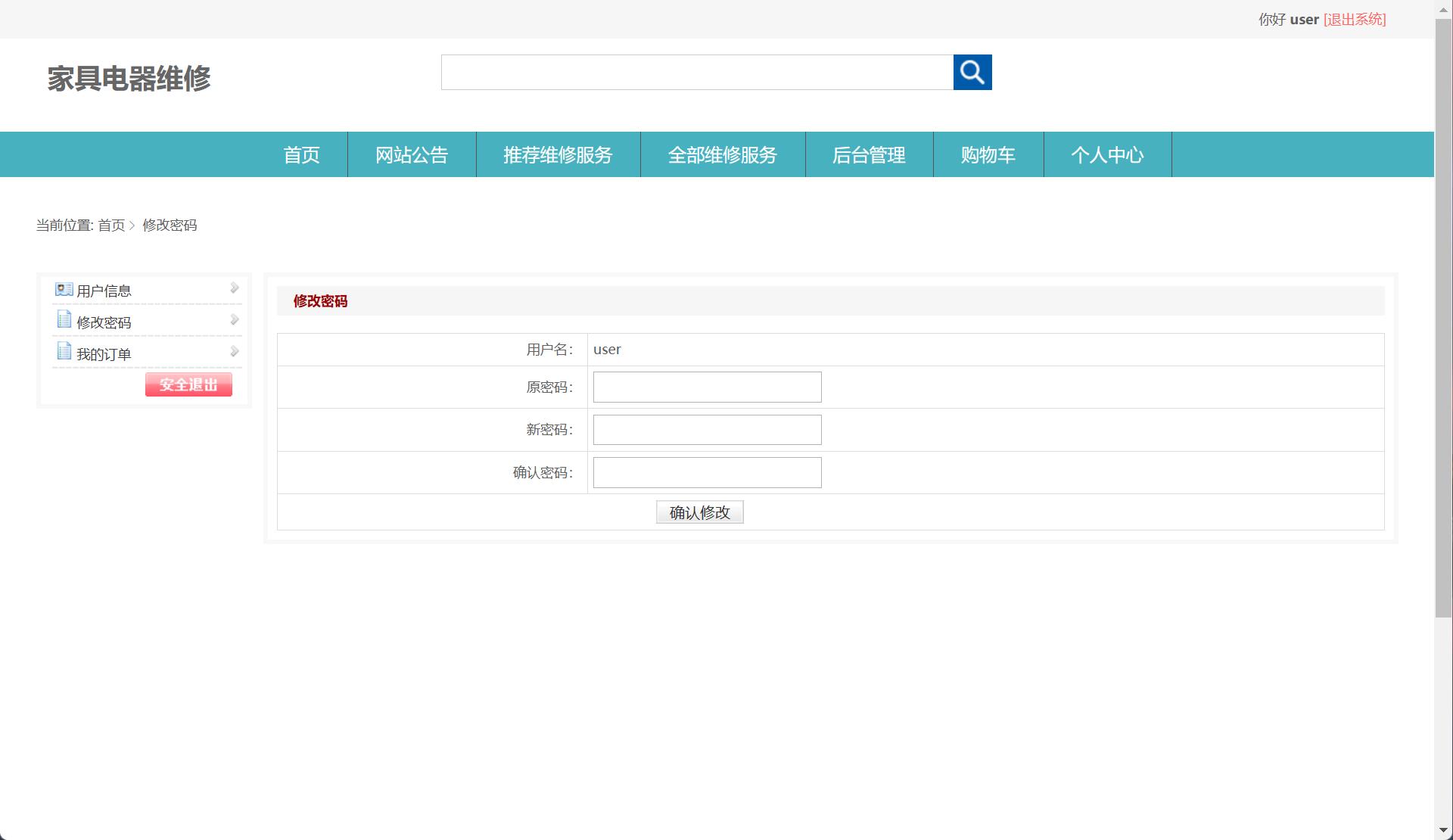Select 全部维修服务 in the navigation bar
1453x840 pixels.
click(x=723, y=154)
